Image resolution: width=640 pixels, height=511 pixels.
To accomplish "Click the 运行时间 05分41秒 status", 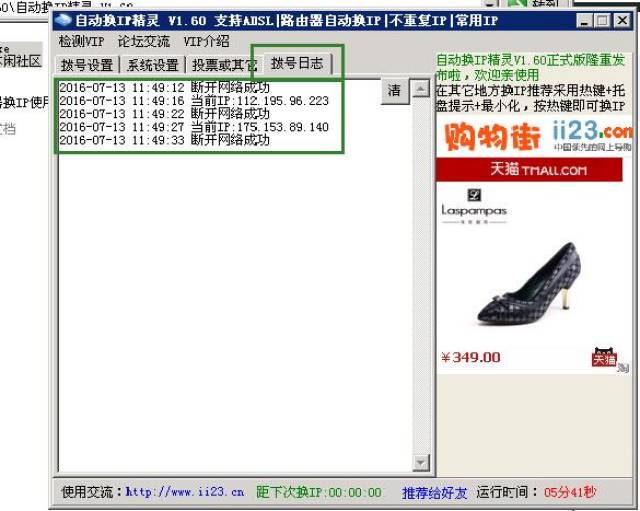I will (x=536, y=492).
